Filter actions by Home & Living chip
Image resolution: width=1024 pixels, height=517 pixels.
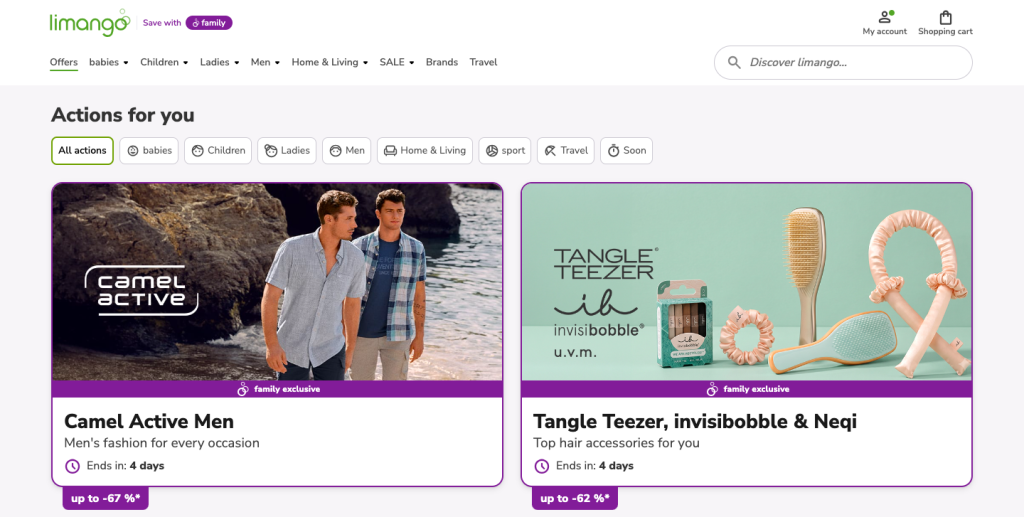(x=424, y=151)
